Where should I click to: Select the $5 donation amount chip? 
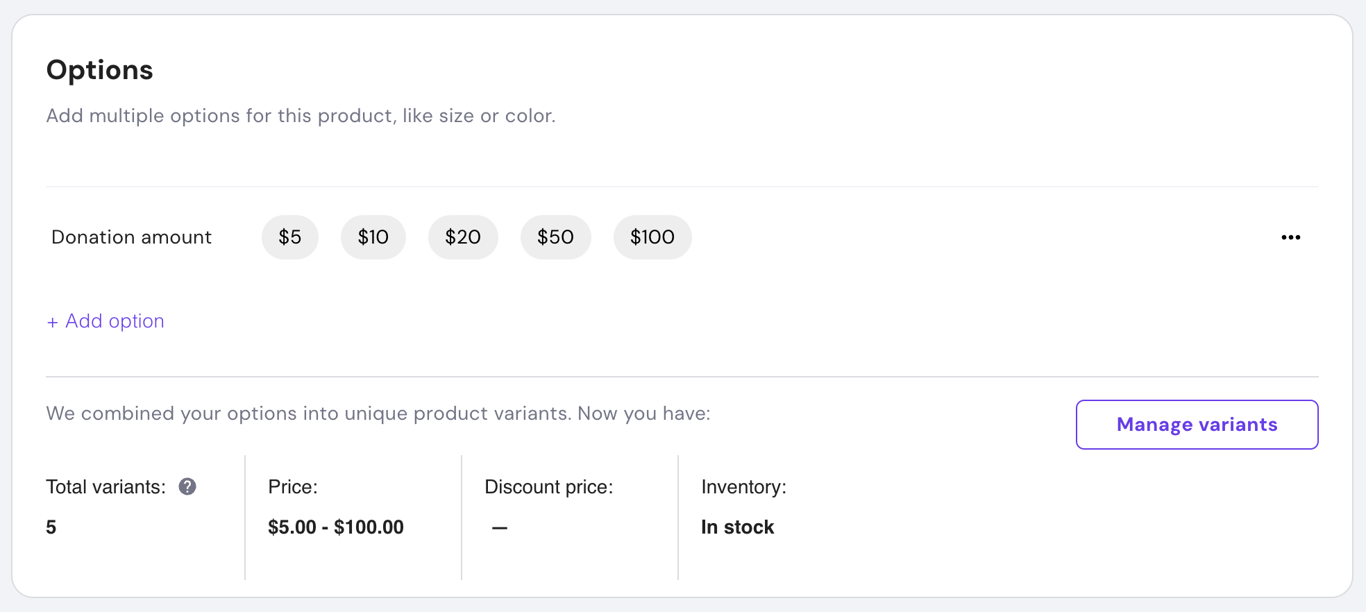click(290, 237)
